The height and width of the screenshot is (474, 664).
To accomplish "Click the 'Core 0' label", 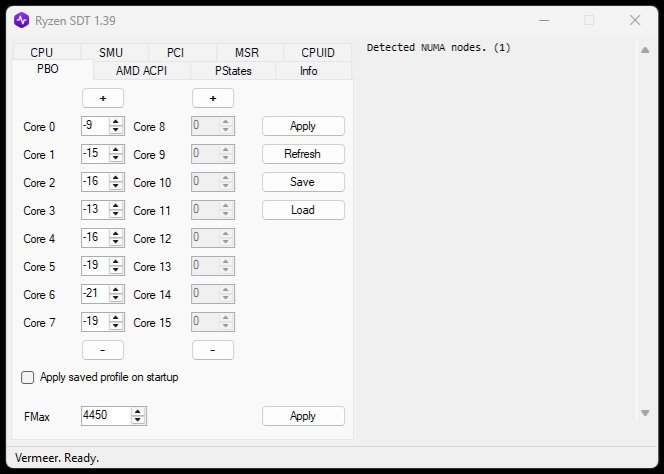I will [x=39, y=127].
